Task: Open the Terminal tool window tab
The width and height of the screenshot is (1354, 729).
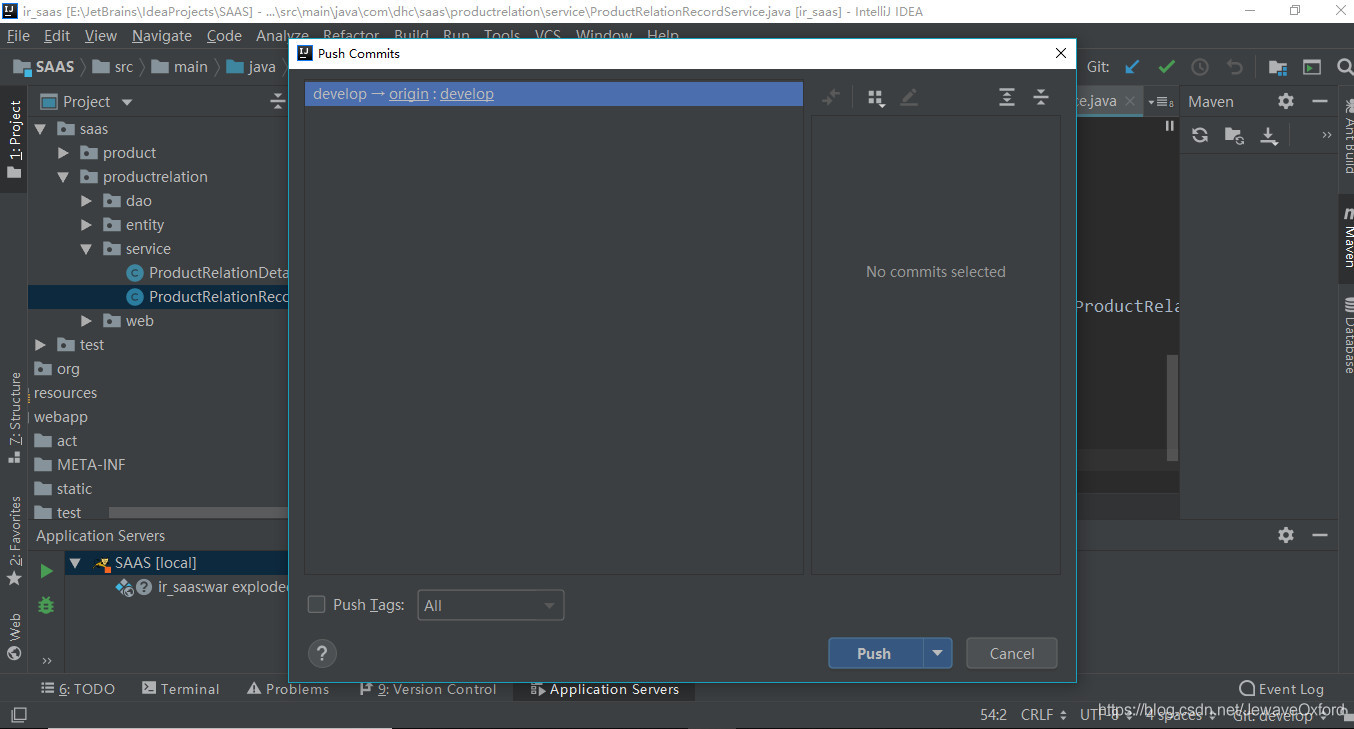Action: tap(180, 689)
